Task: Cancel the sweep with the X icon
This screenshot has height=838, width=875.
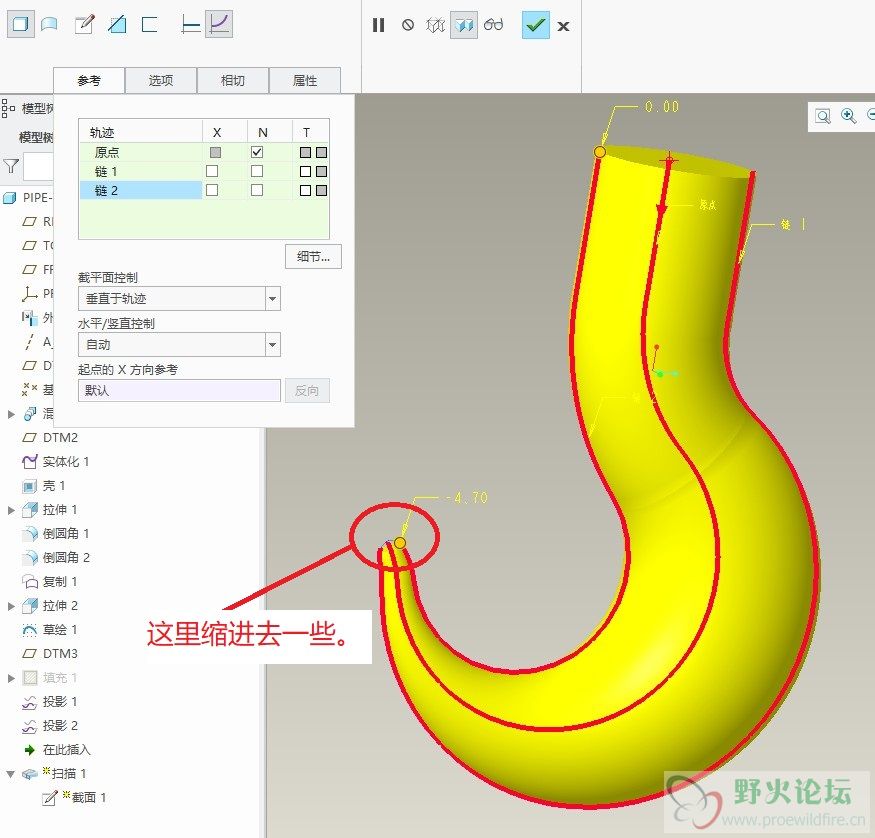Action: [564, 26]
